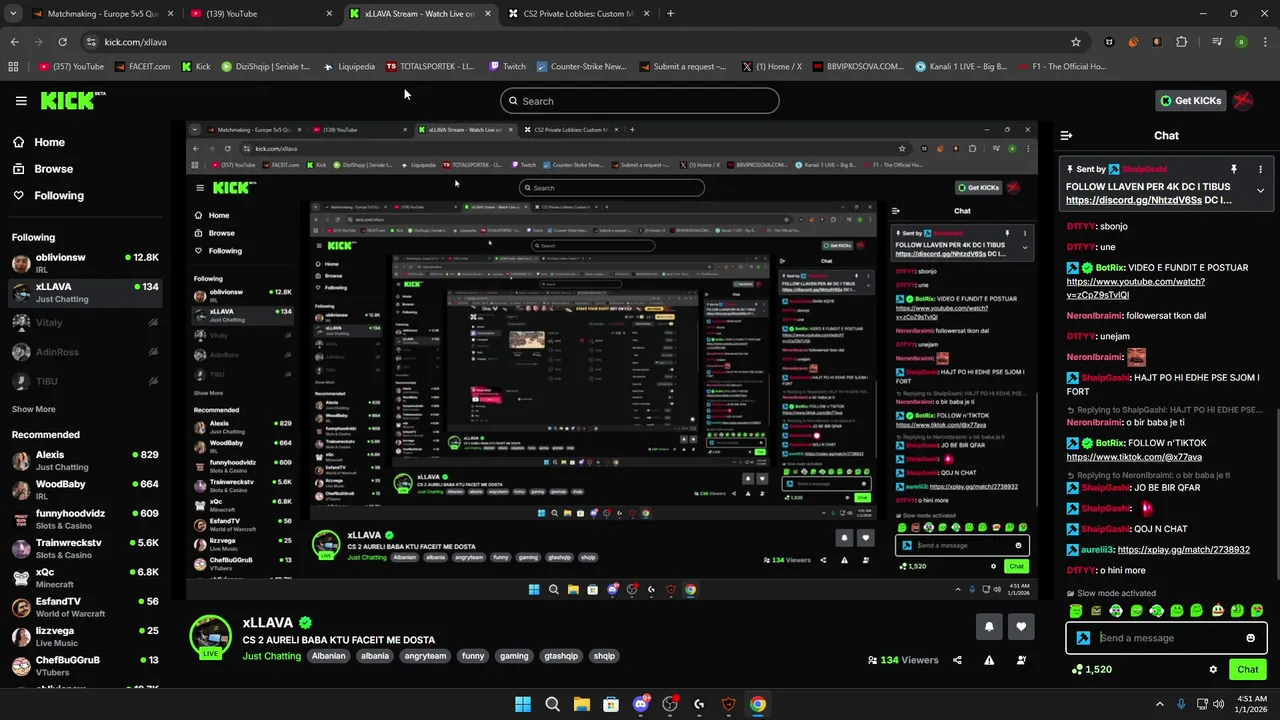Viewport: 1280px width, 720px height.
Task: Click the Albanian language tag
Action: 328,656
